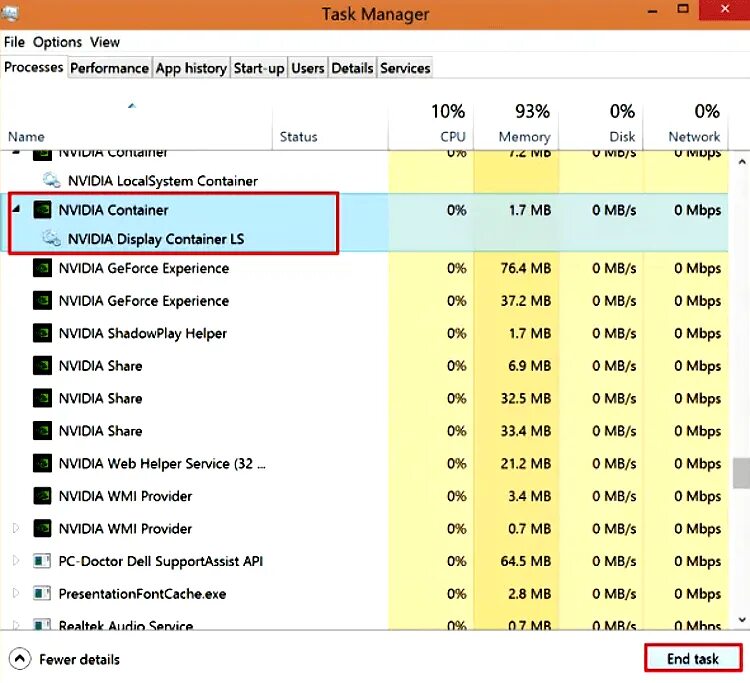Switch to the Services tab
The image size is (750, 683).
tap(405, 68)
